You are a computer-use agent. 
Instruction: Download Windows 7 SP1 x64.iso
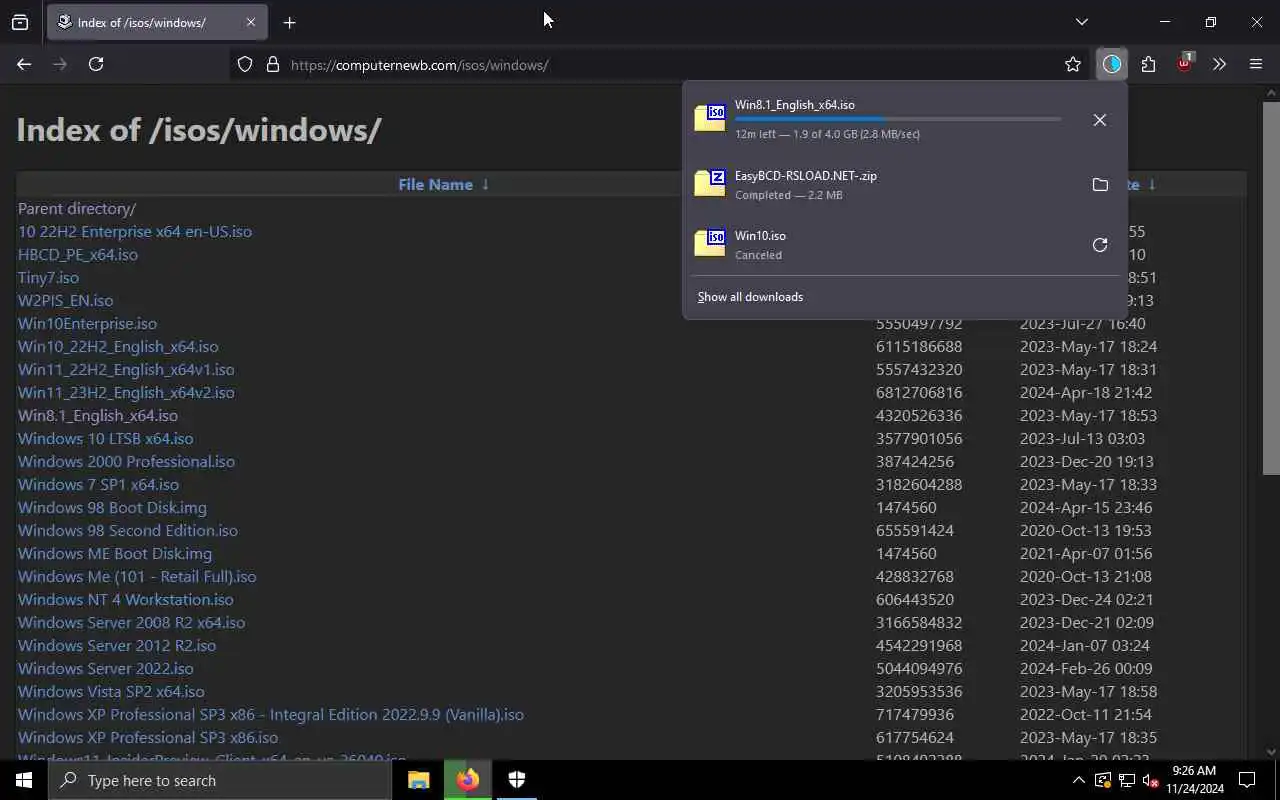(99, 484)
